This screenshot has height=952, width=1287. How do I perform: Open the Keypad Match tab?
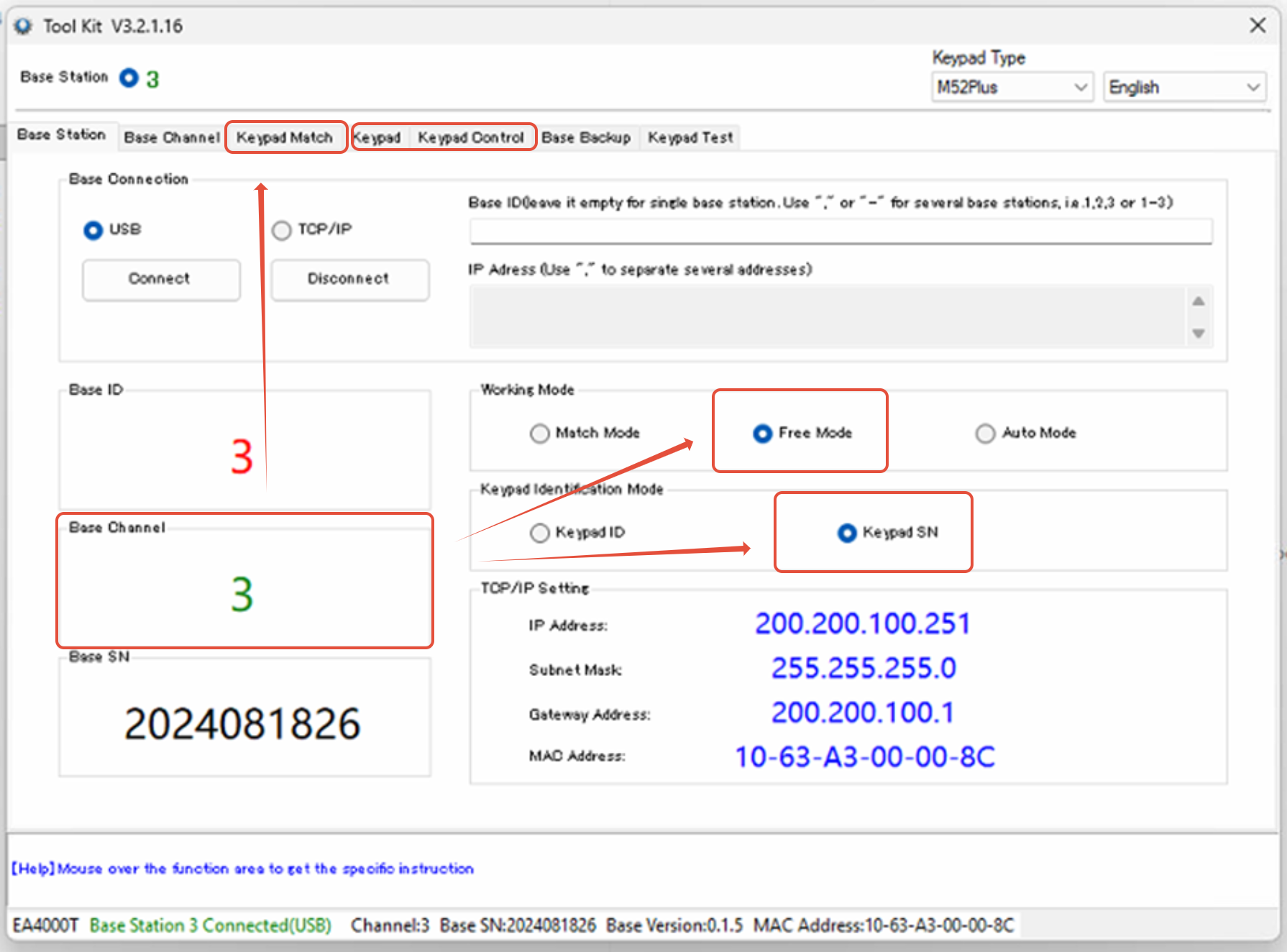pyautogui.click(x=285, y=137)
